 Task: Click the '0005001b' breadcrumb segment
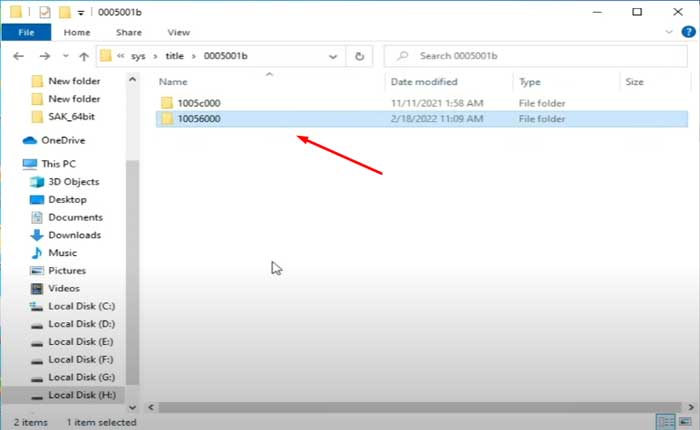(x=225, y=56)
